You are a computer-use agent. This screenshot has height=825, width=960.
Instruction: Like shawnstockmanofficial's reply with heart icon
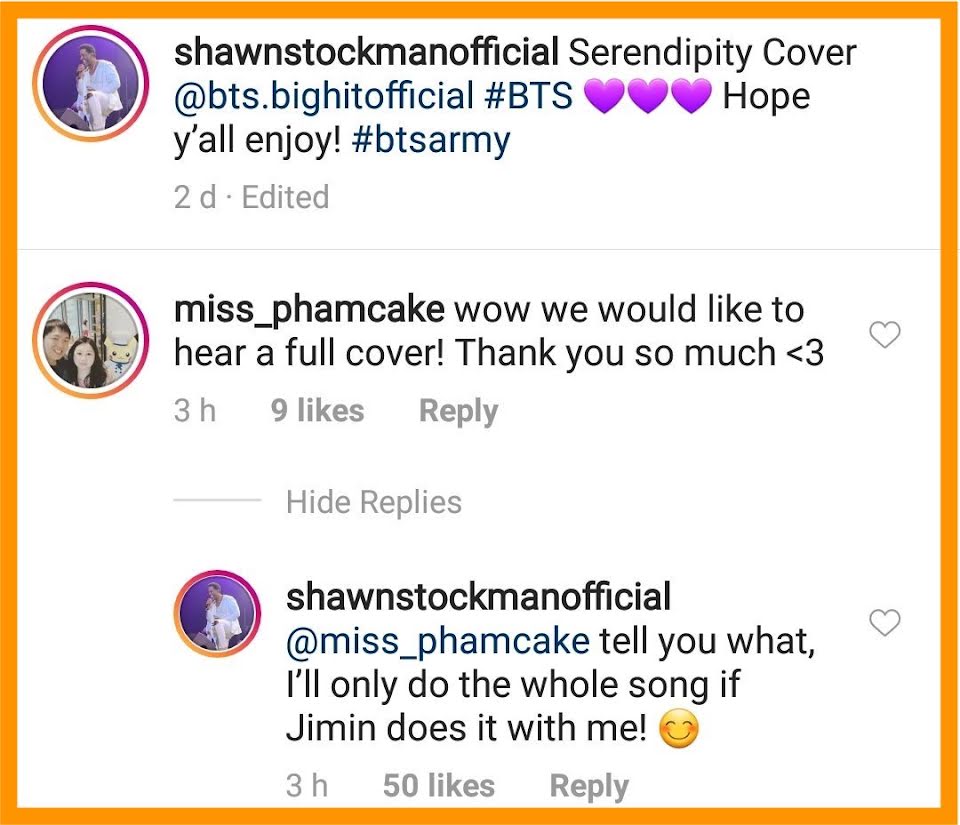pyautogui.click(x=885, y=622)
